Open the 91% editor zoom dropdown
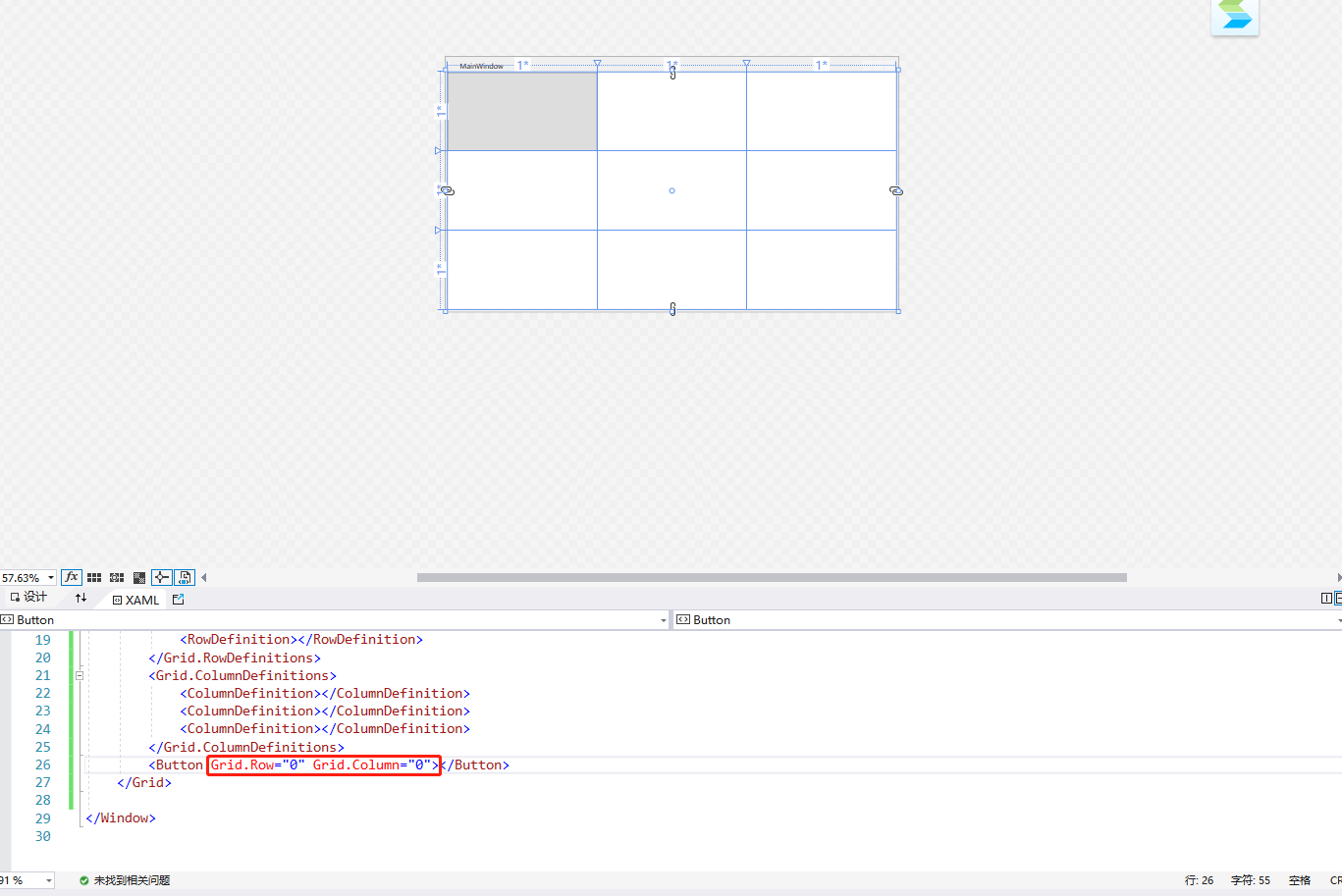The width and height of the screenshot is (1342, 896). [x=27, y=880]
